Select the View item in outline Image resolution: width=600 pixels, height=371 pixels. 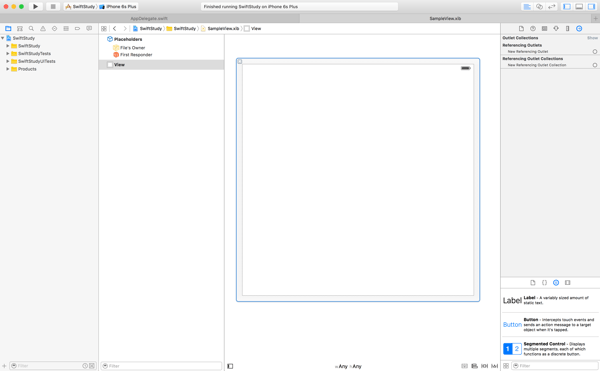[x=161, y=65]
